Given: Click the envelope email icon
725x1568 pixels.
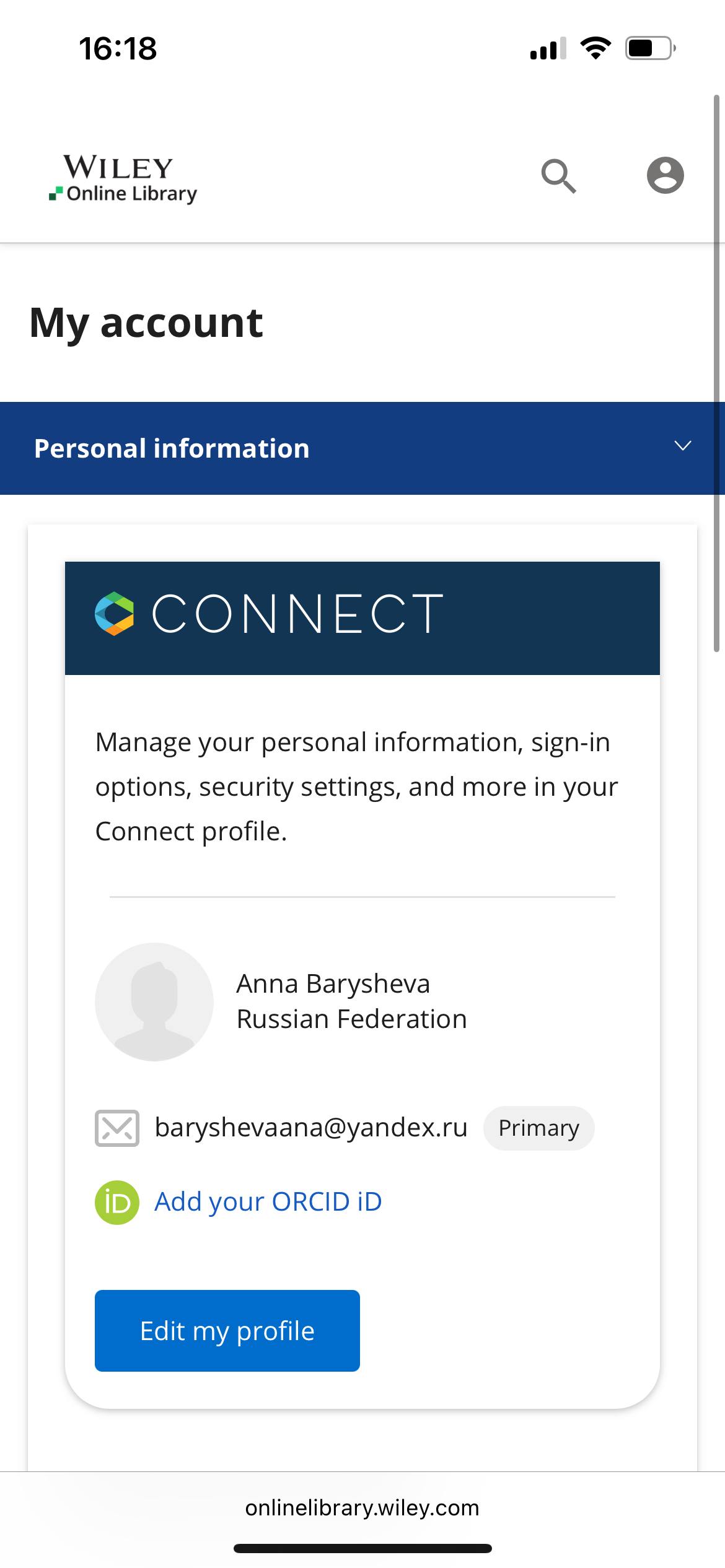Looking at the screenshot, I should point(116,1128).
